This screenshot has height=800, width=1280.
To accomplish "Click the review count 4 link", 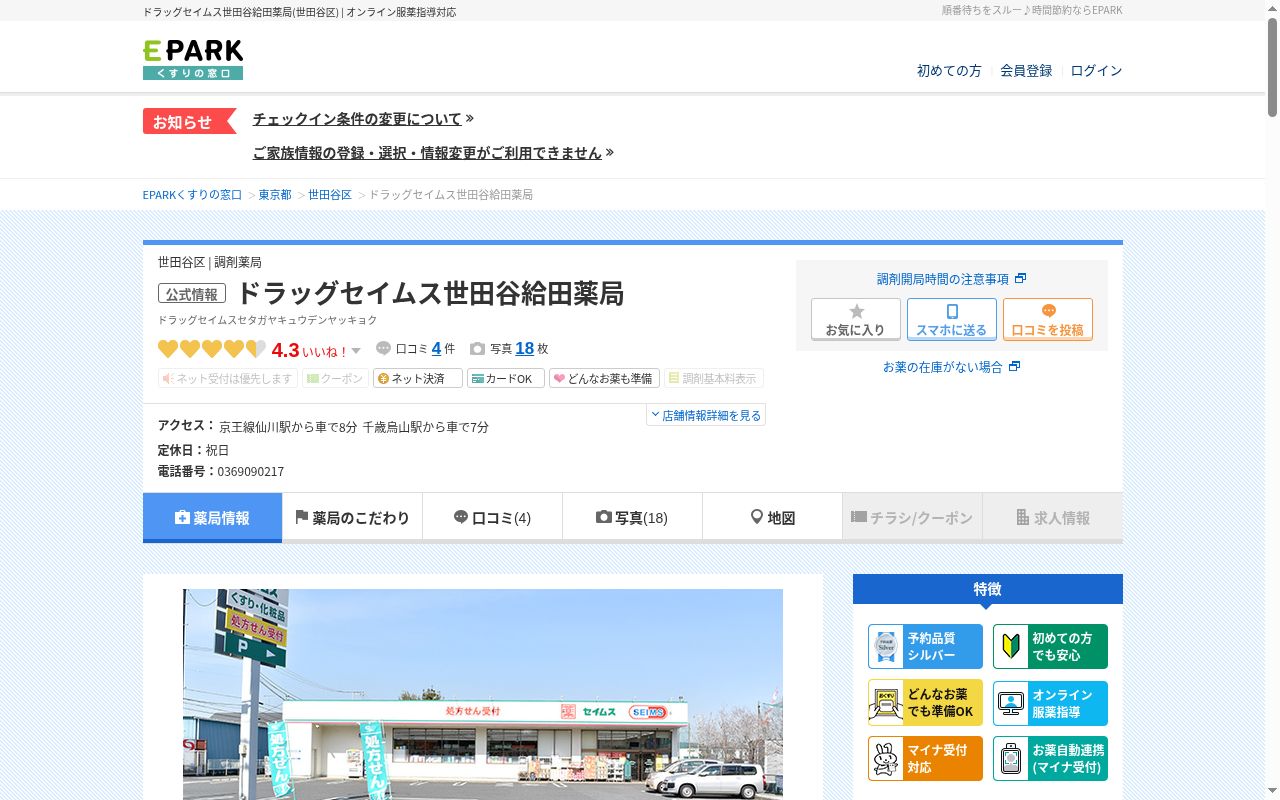I will click(x=436, y=349).
